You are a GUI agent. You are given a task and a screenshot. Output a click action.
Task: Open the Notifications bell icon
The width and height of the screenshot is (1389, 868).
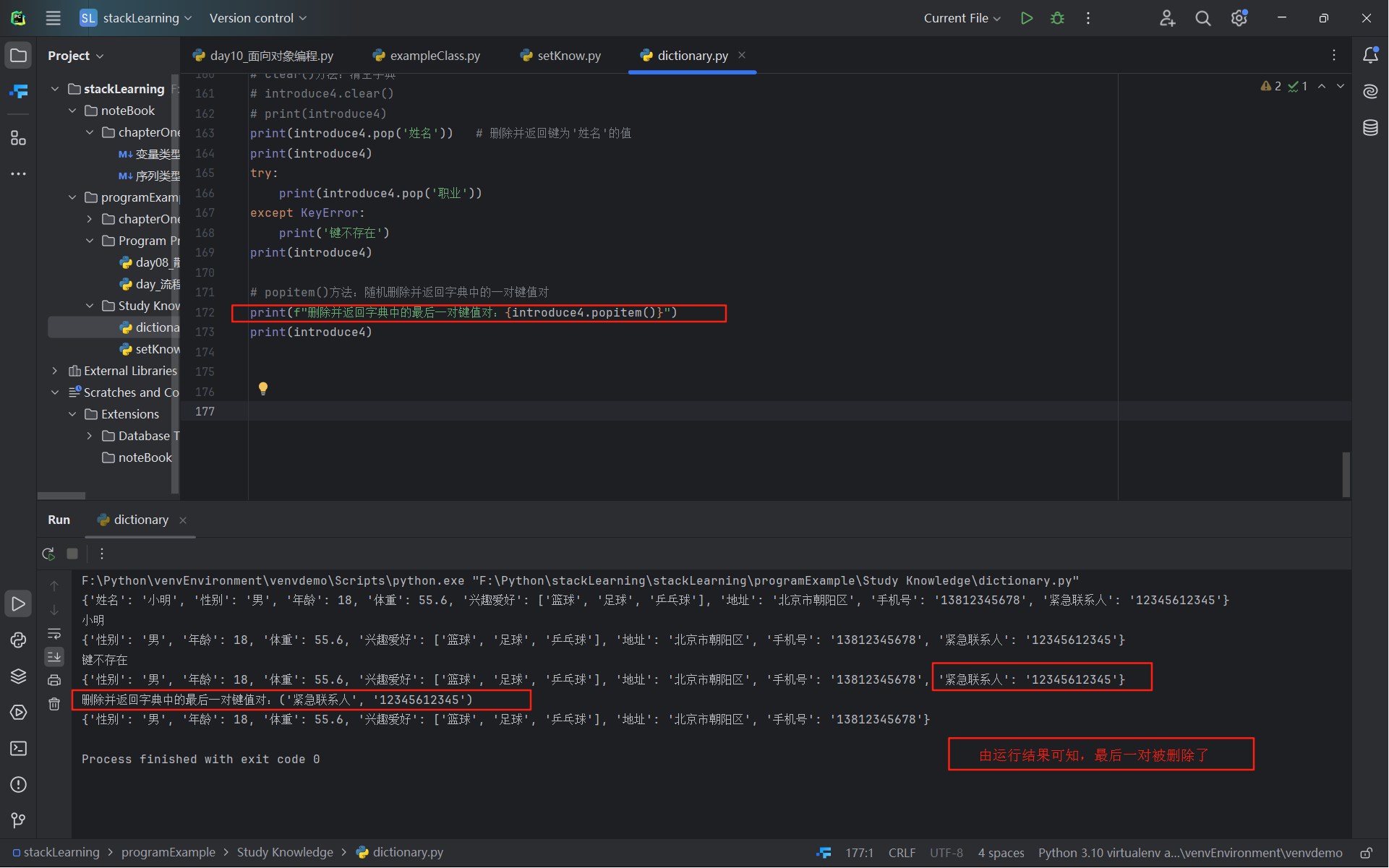pyautogui.click(x=1370, y=56)
